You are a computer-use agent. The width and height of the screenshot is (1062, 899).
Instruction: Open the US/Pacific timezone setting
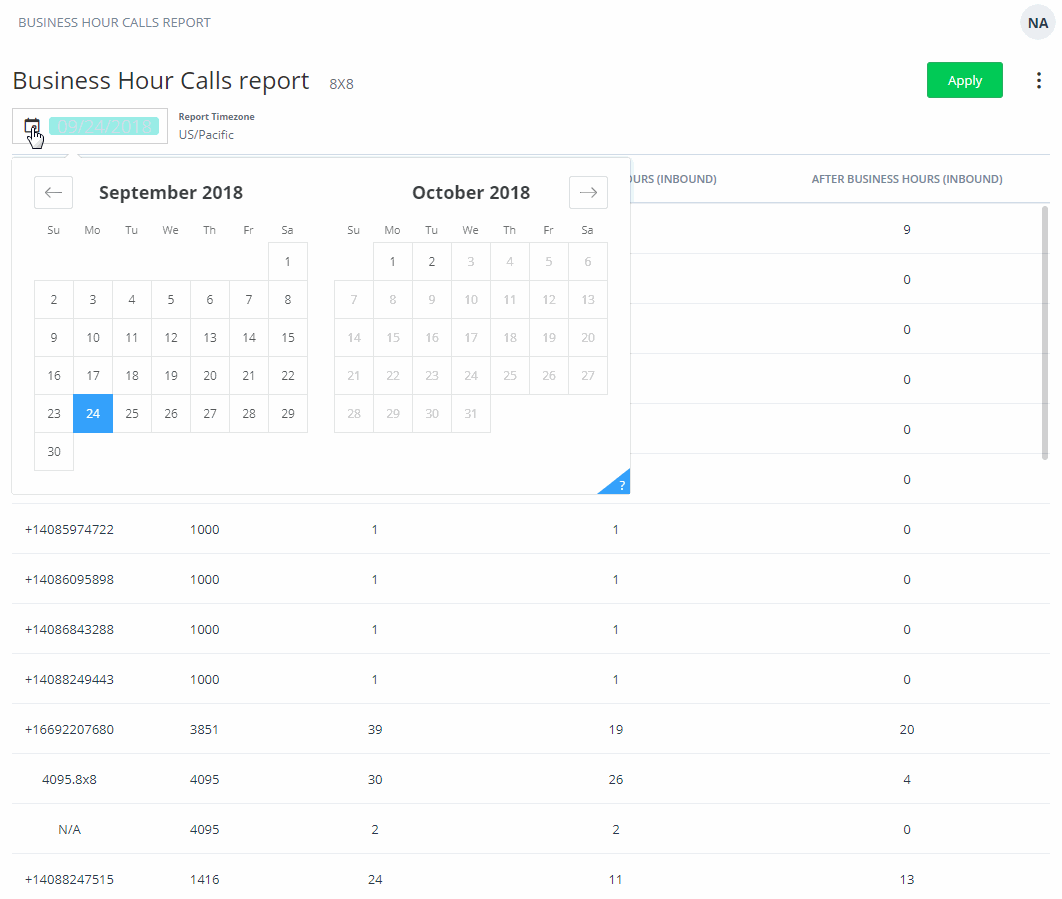pyautogui.click(x=206, y=134)
